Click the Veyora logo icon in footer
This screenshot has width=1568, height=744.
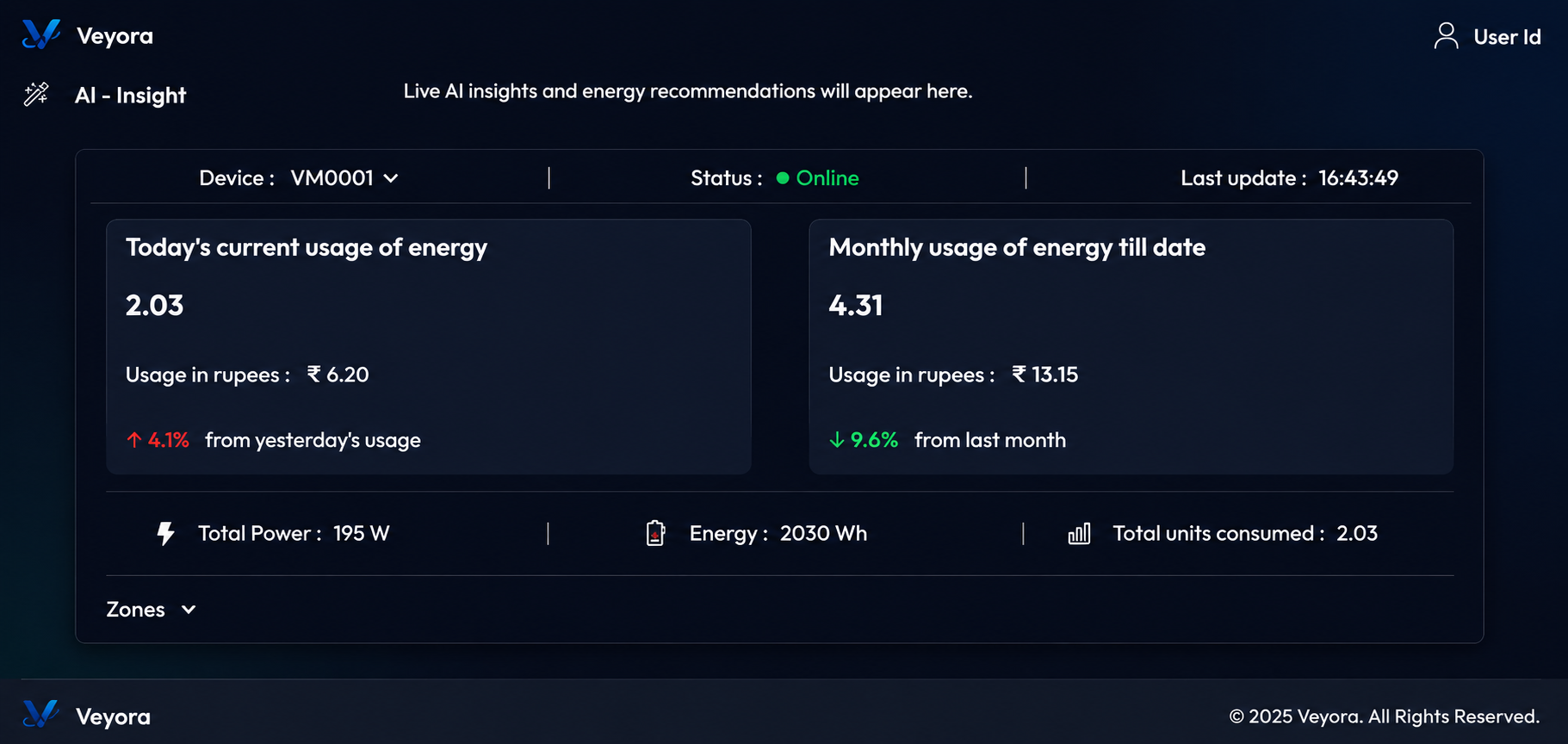41,714
